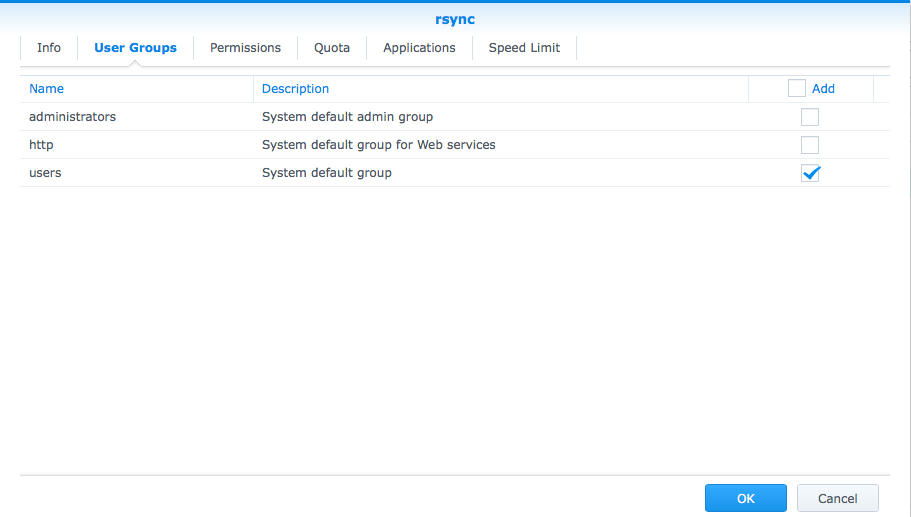Select the users group name
Screen dimensions: 911x517
45,173
